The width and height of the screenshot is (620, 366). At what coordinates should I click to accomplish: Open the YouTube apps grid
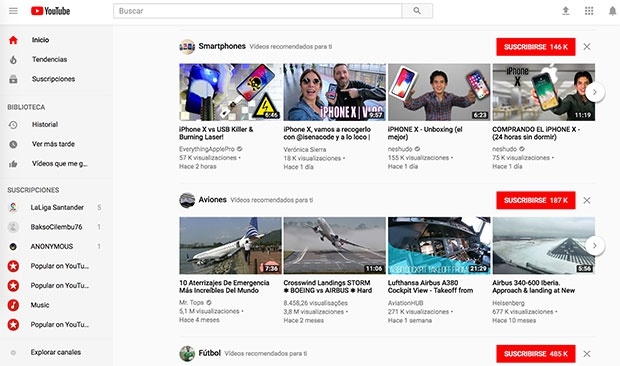point(589,11)
